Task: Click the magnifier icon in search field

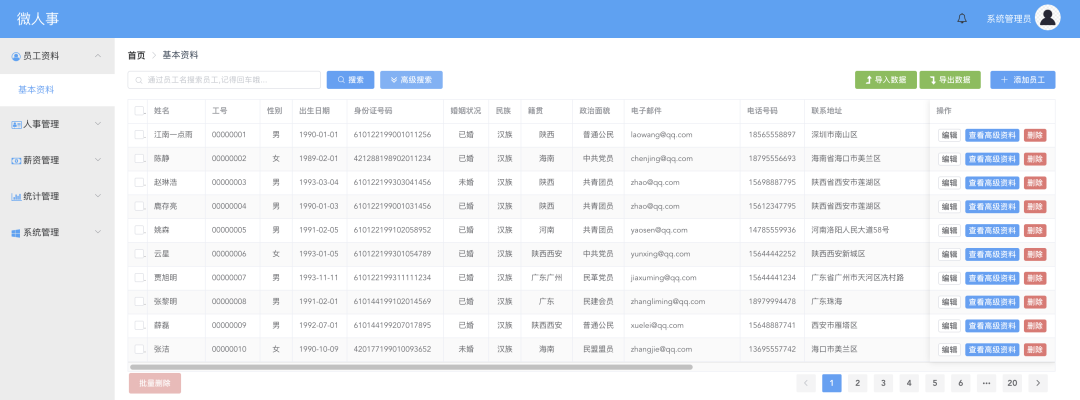Action: pyautogui.click(x=139, y=80)
